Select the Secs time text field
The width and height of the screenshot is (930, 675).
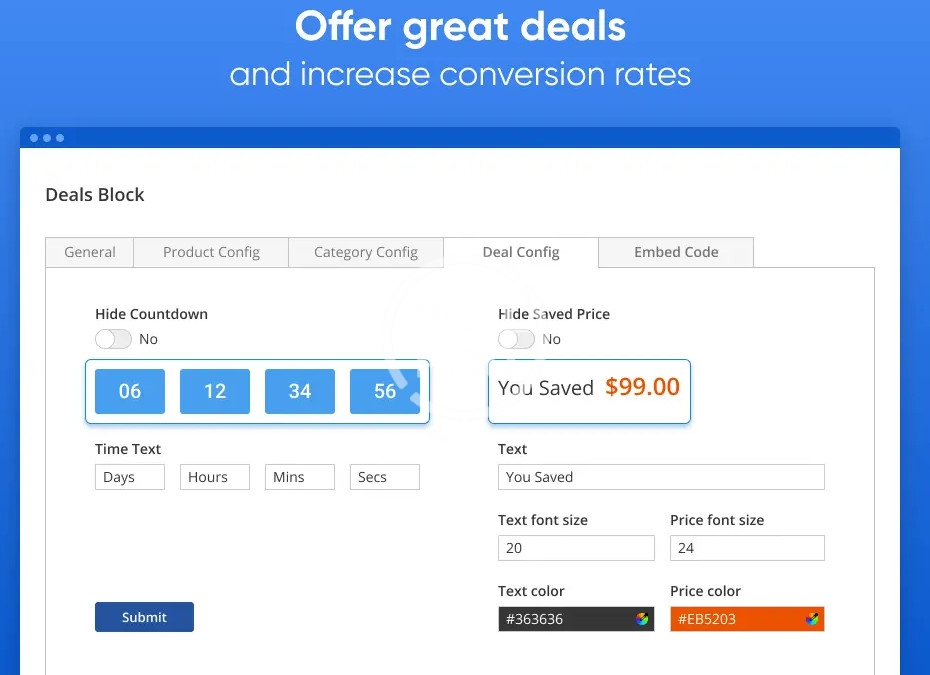click(x=385, y=477)
